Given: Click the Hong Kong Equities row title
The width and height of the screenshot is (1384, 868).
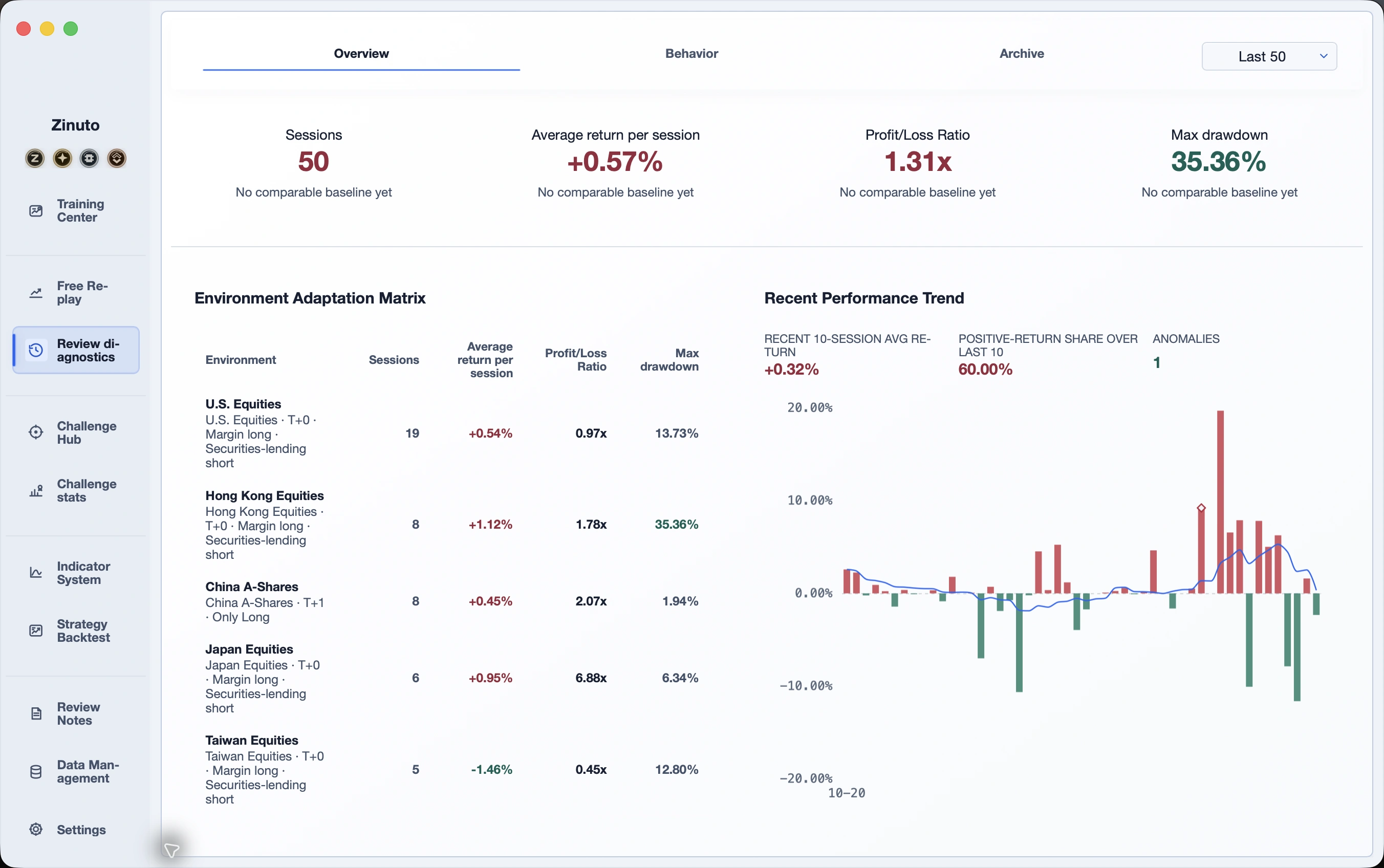Looking at the screenshot, I should click(265, 495).
